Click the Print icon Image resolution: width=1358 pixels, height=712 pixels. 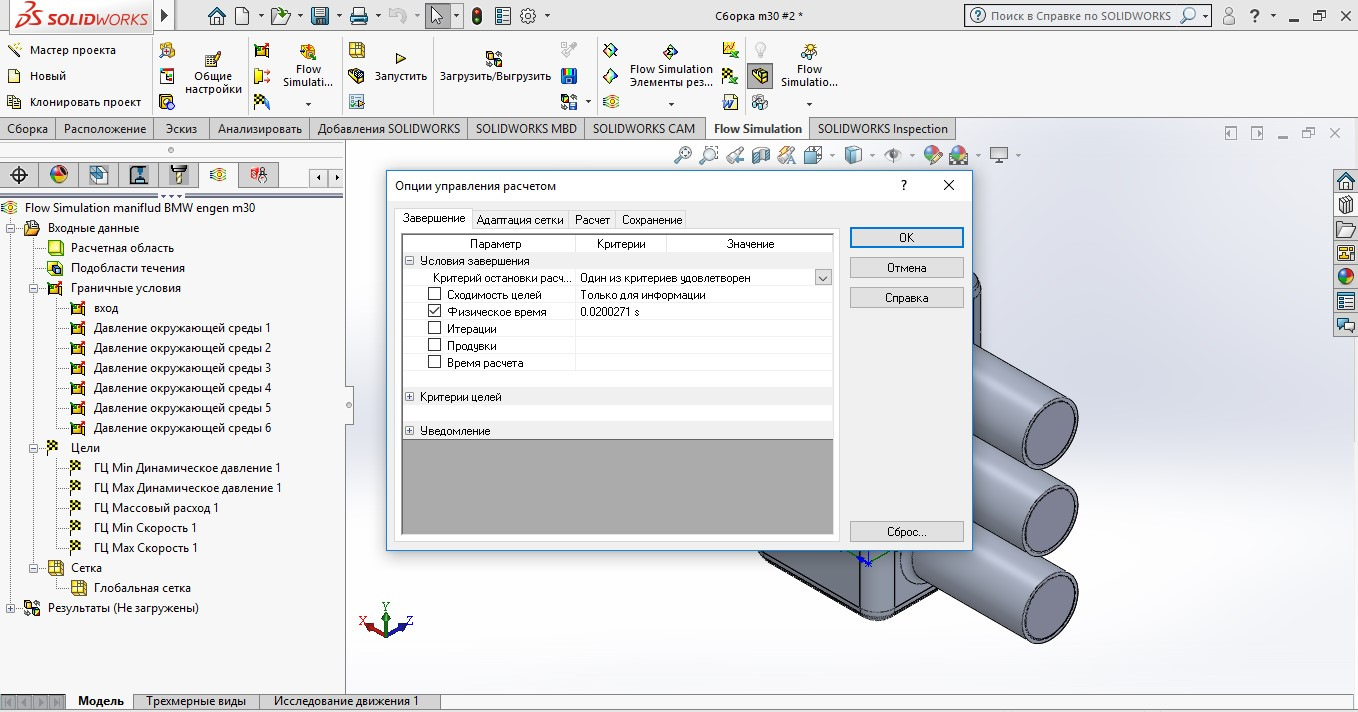(x=359, y=16)
